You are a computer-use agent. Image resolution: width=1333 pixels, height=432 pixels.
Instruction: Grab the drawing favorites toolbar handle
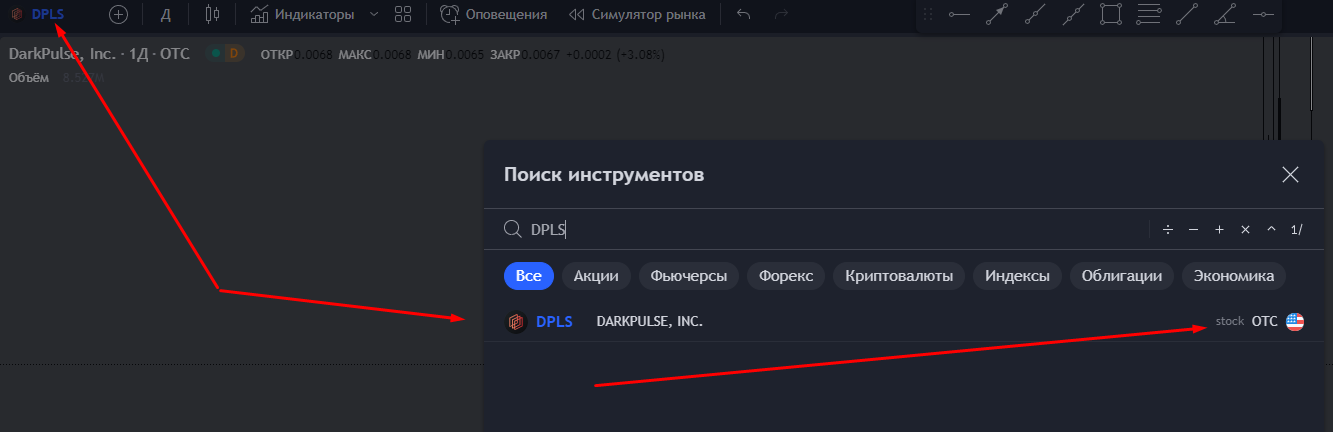928,15
